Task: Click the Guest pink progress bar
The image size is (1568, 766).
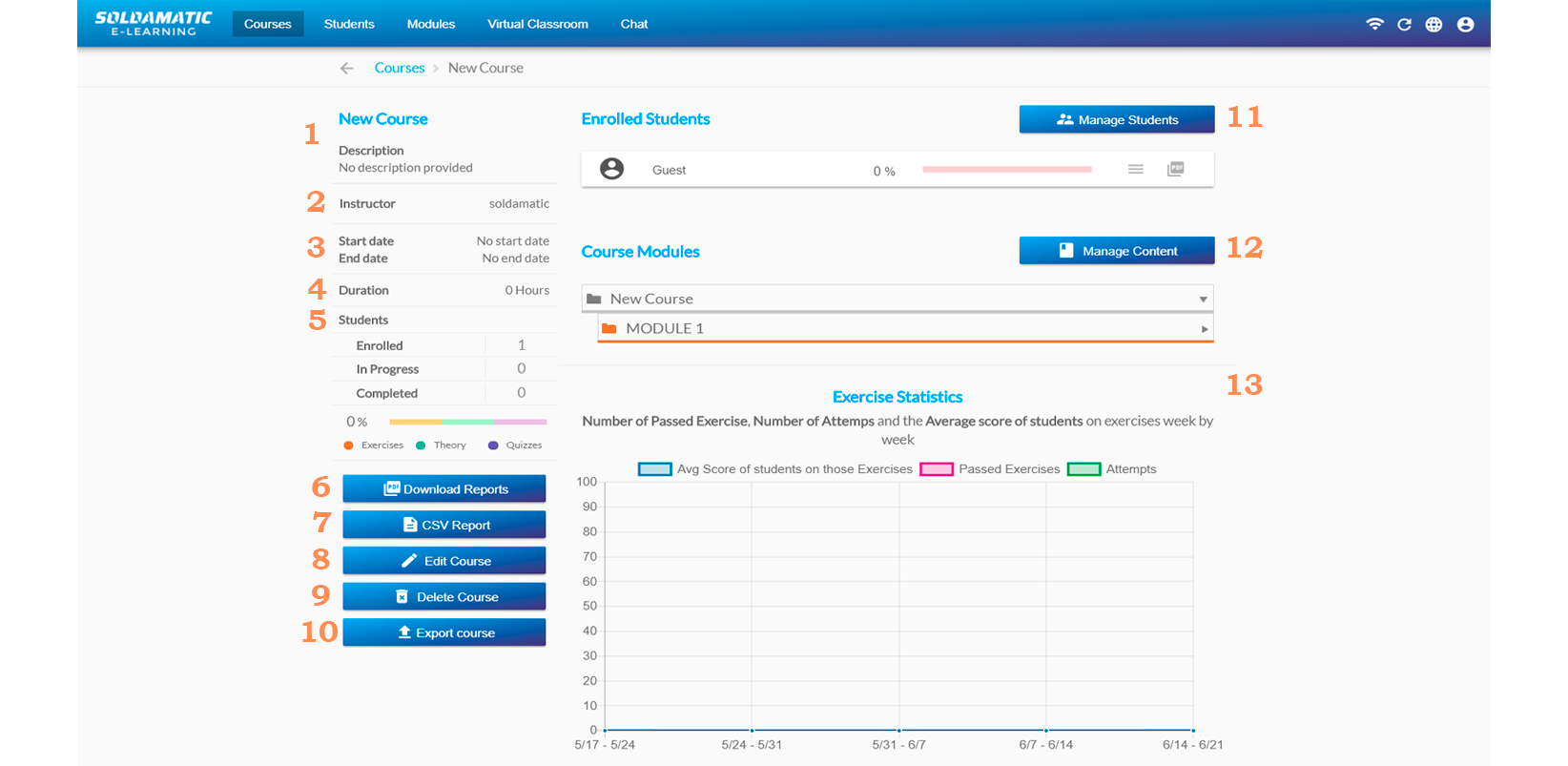Action: click(x=1006, y=170)
